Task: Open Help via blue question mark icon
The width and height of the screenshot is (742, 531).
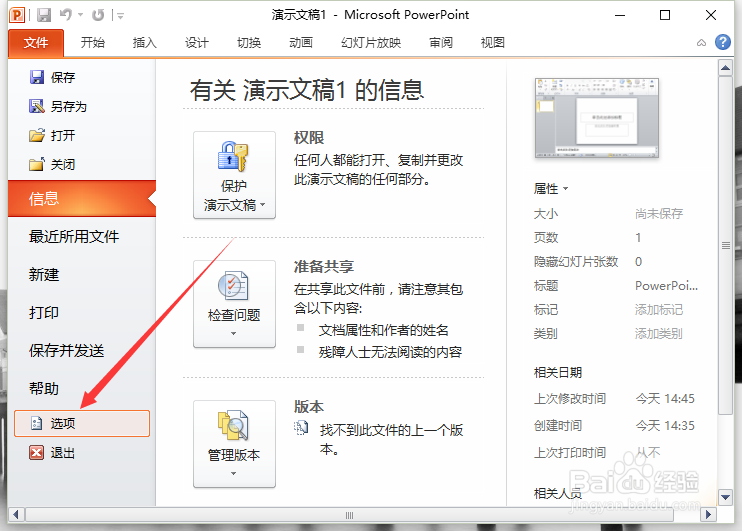Action: (723, 42)
